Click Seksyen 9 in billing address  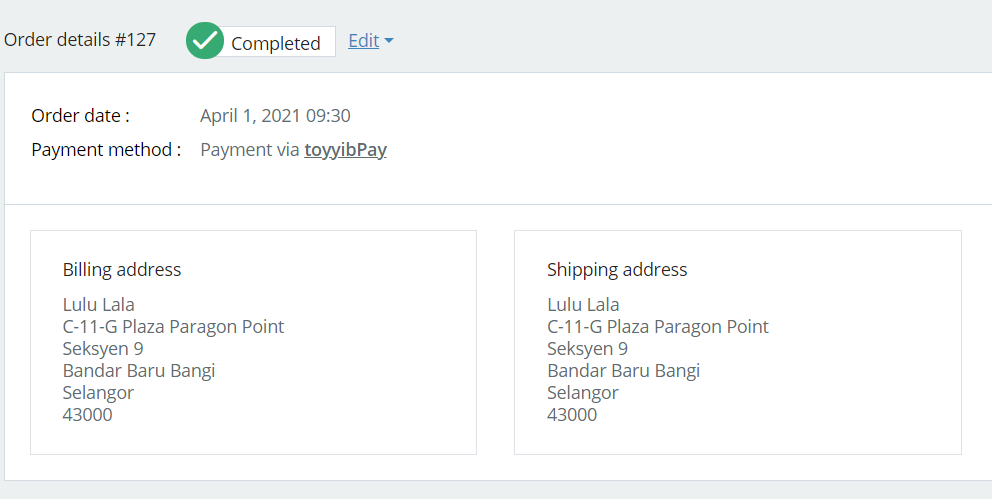[x=103, y=348]
